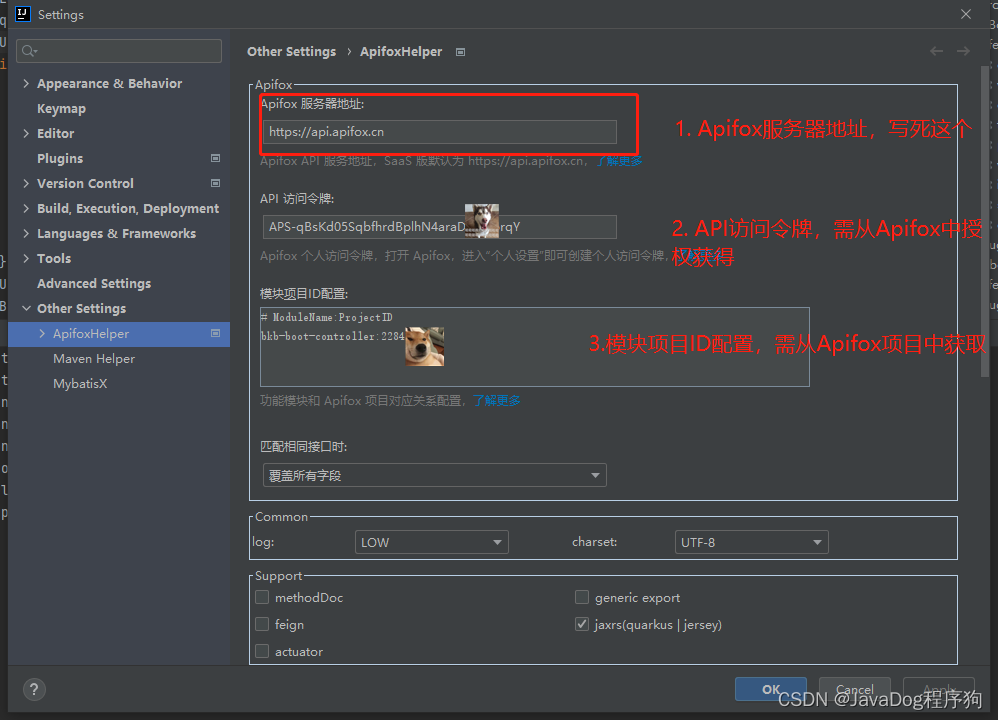Screen dimensions: 998x720
Task: Click the project-level icon next to ApifoxHelper row
Action: point(215,334)
